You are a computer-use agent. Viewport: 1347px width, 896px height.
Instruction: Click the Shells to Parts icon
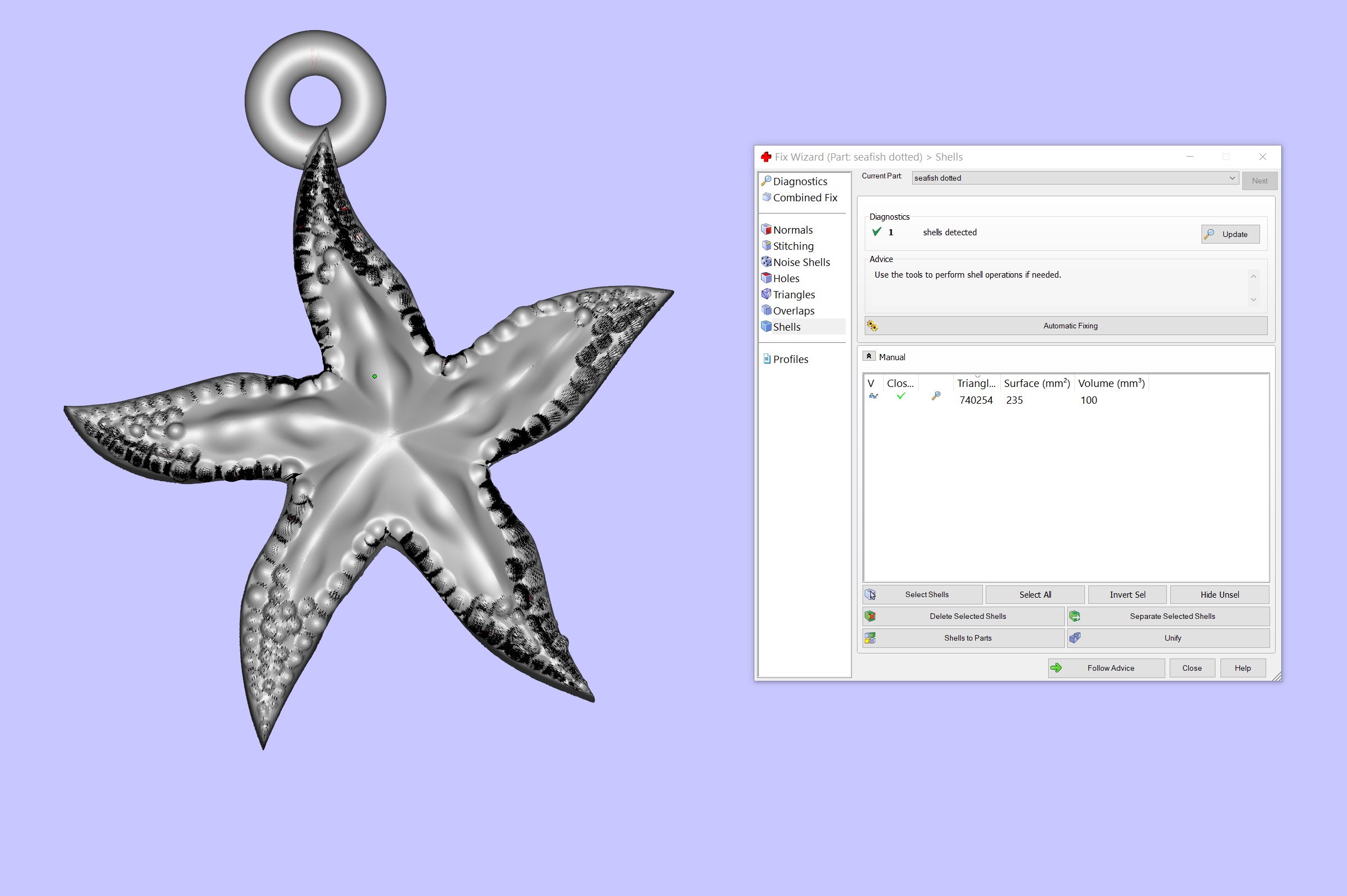pyautogui.click(x=870, y=638)
